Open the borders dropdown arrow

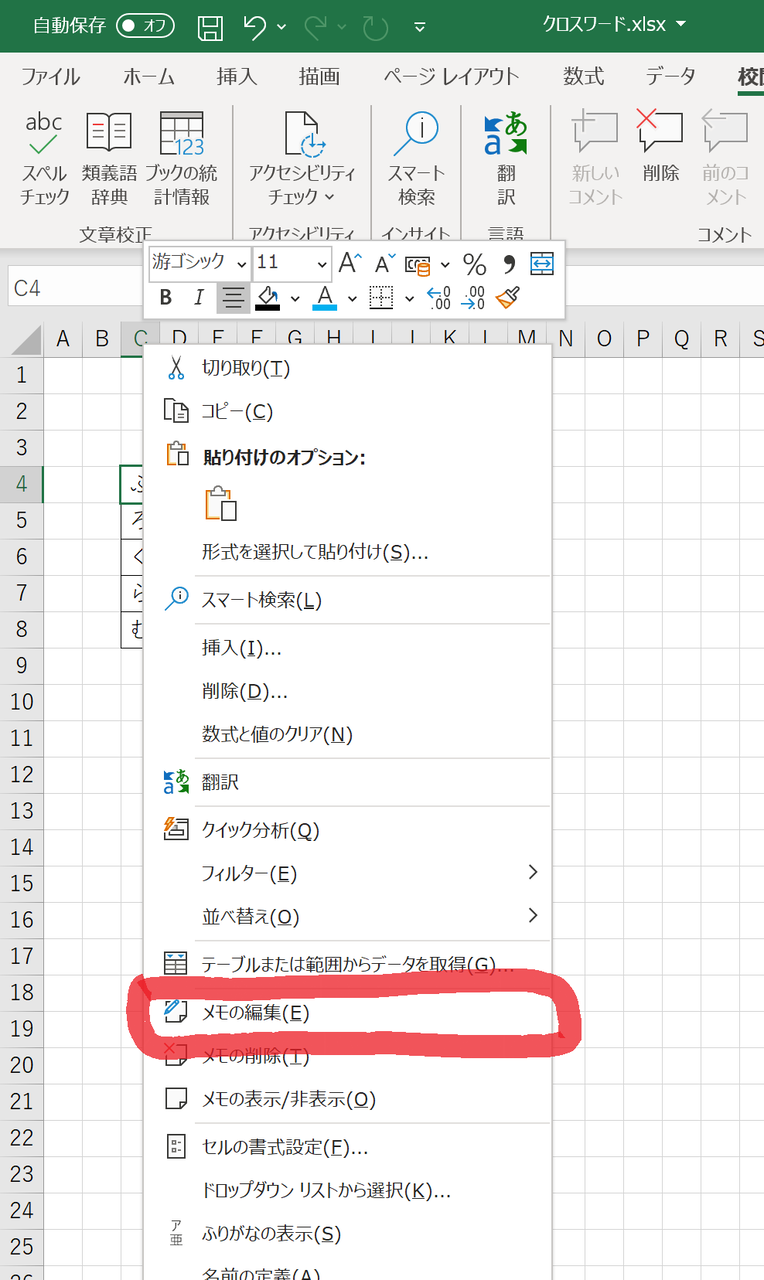(x=409, y=298)
